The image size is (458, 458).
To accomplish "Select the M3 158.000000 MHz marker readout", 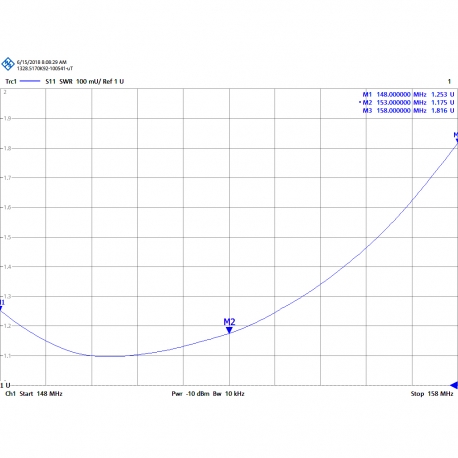I will 408,110.
